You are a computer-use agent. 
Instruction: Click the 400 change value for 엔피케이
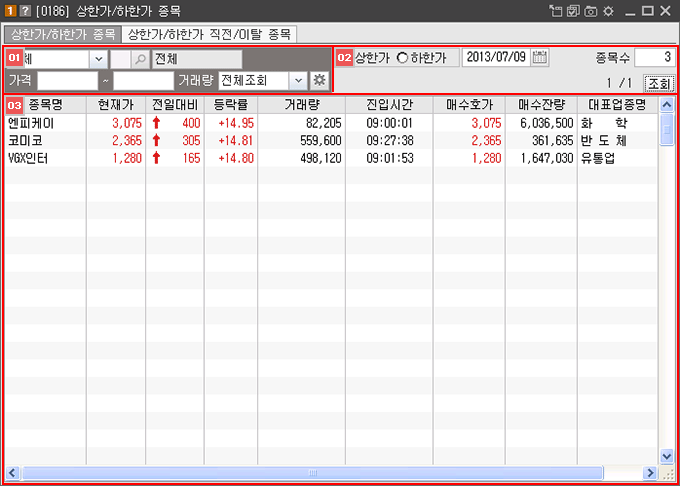[x=191, y=123]
